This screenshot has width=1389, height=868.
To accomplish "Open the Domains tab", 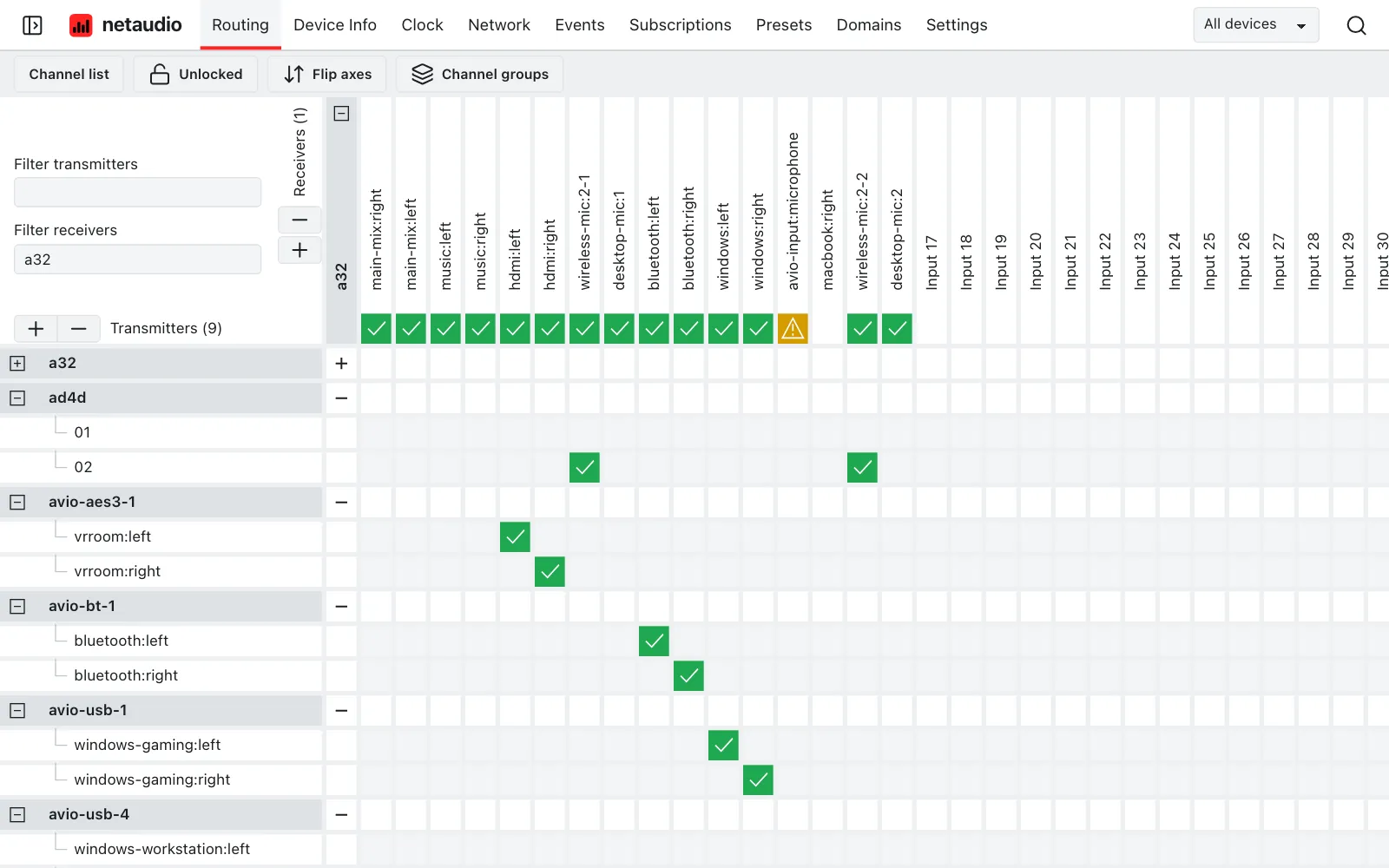I will (869, 25).
